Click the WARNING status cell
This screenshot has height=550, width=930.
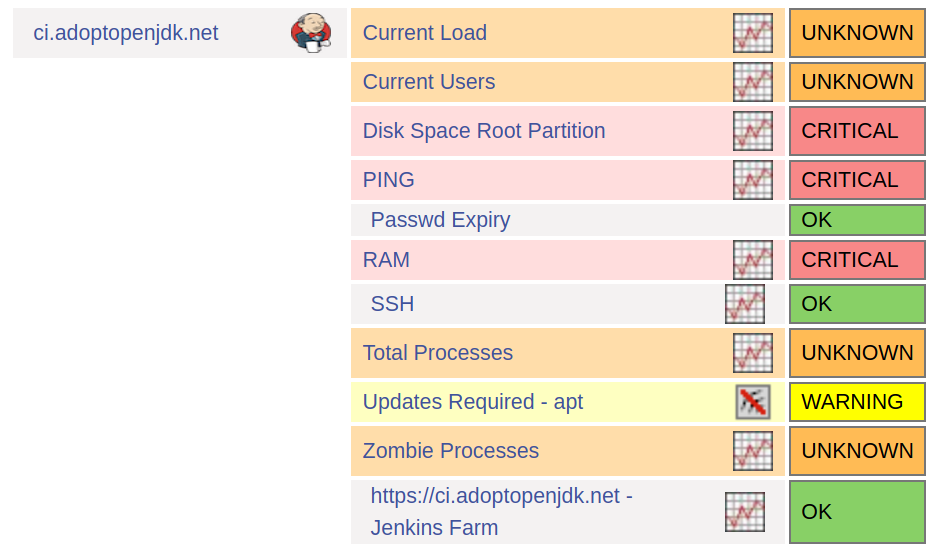click(x=857, y=402)
